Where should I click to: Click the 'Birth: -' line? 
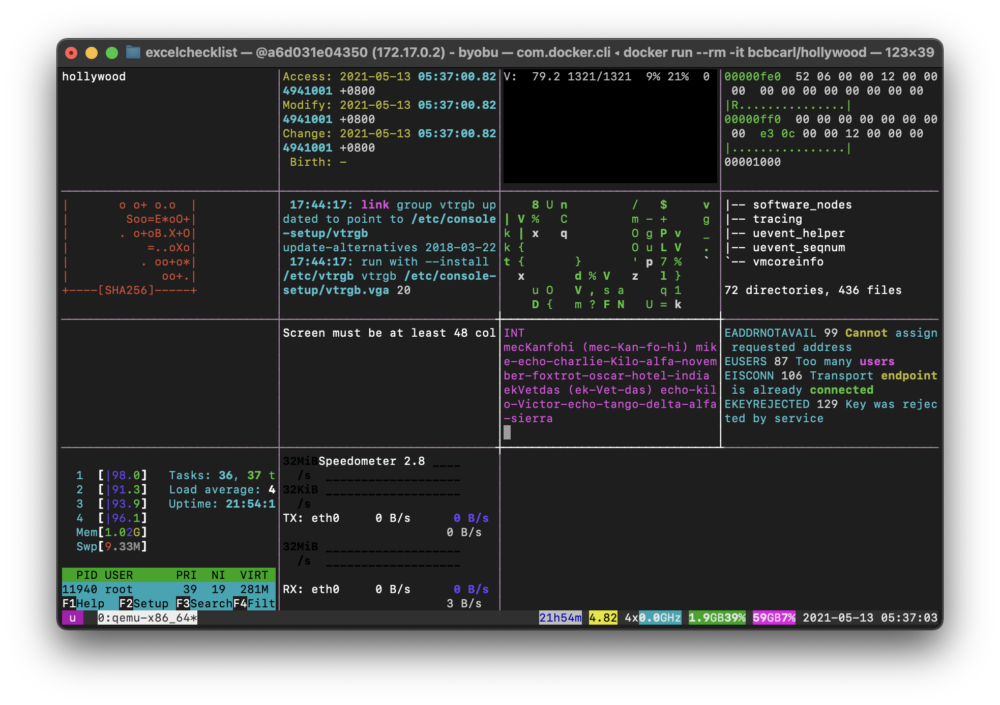pyautogui.click(x=318, y=162)
